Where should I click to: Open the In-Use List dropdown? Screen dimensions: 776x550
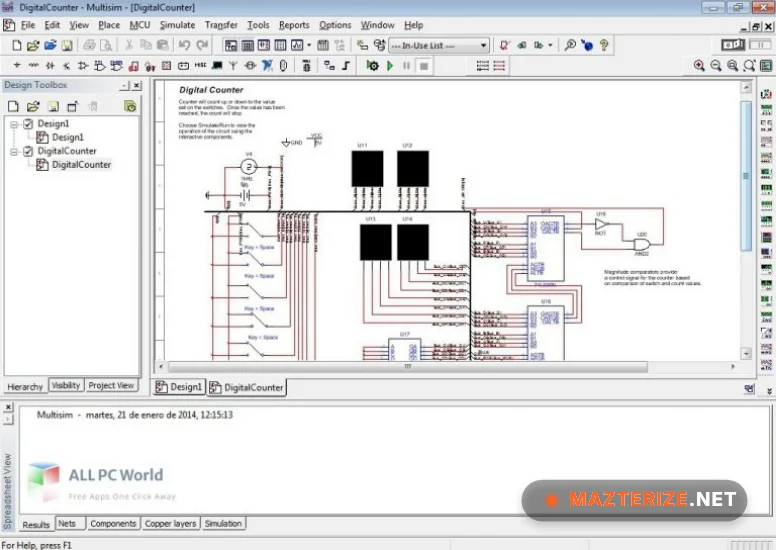point(484,46)
